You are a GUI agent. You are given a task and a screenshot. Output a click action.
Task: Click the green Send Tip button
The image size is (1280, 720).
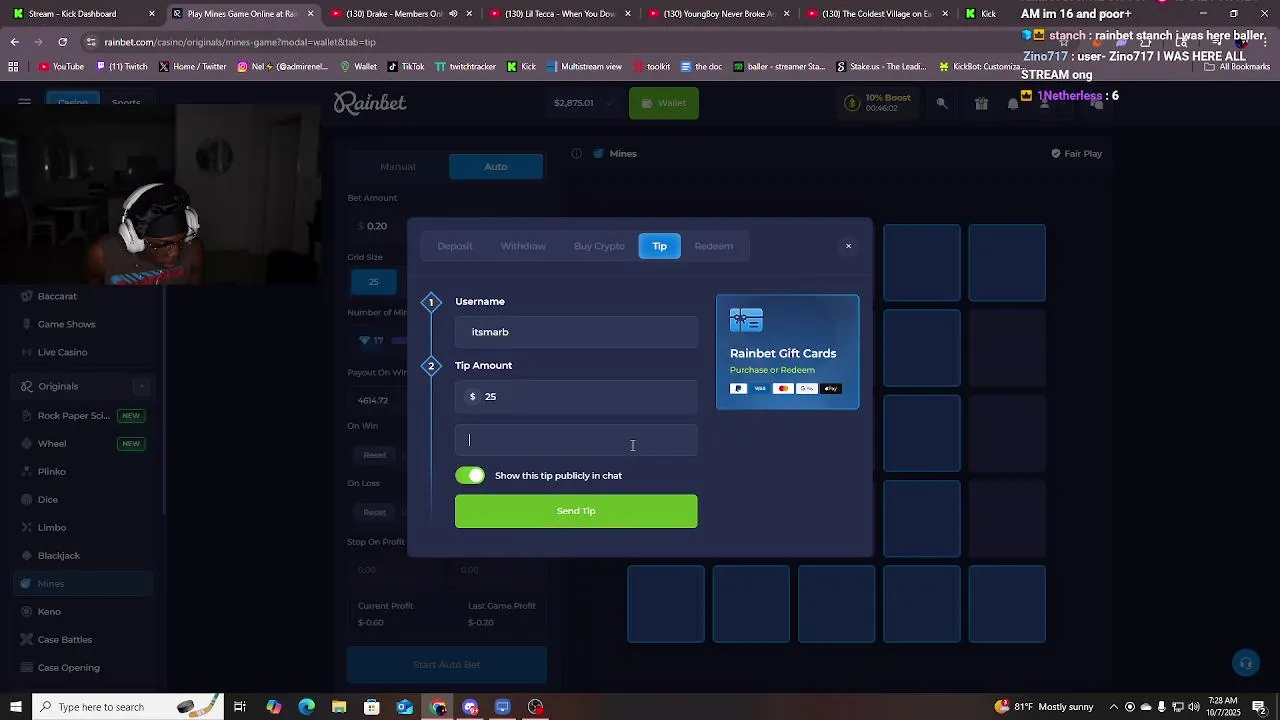pos(576,511)
